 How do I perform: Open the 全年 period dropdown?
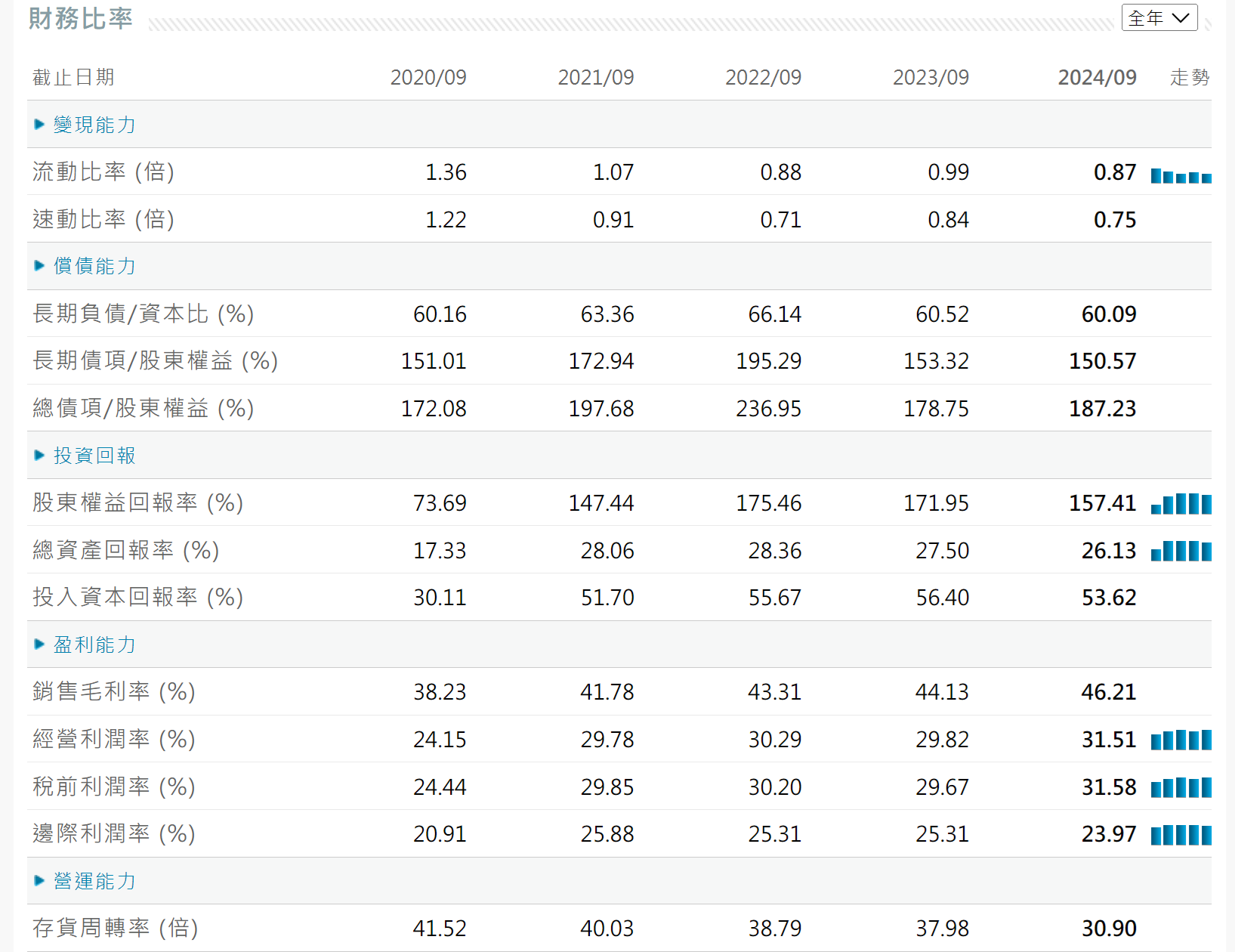[1159, 17]
